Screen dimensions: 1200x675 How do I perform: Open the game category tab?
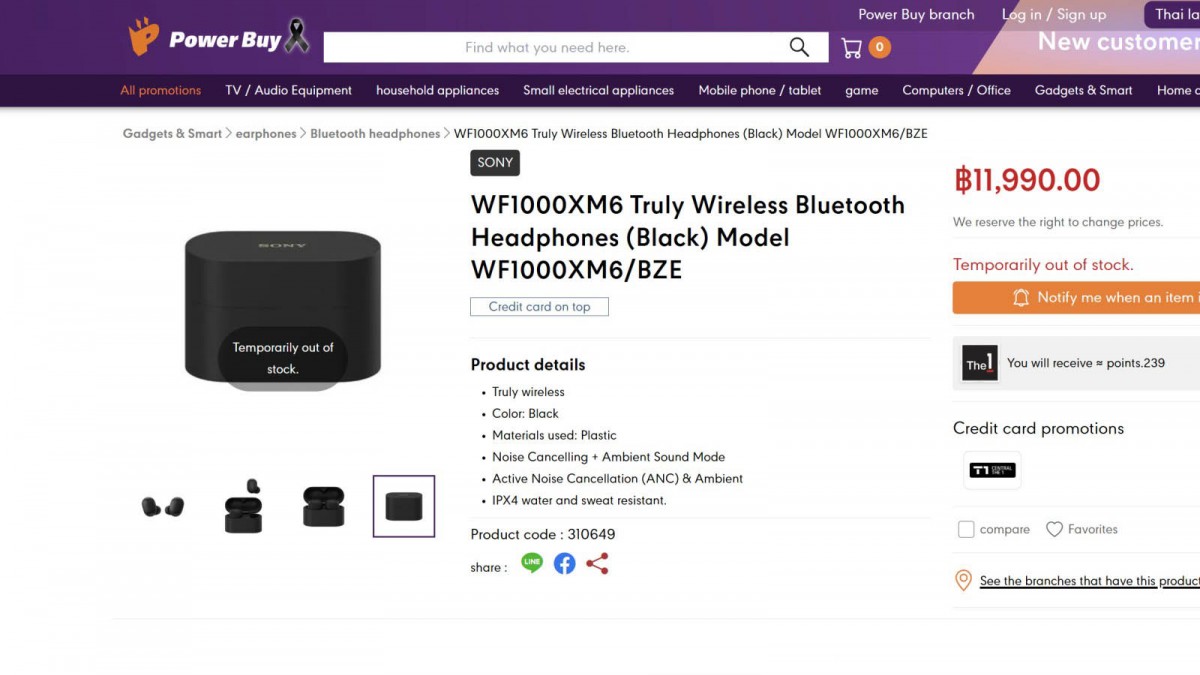coord(861,90)
